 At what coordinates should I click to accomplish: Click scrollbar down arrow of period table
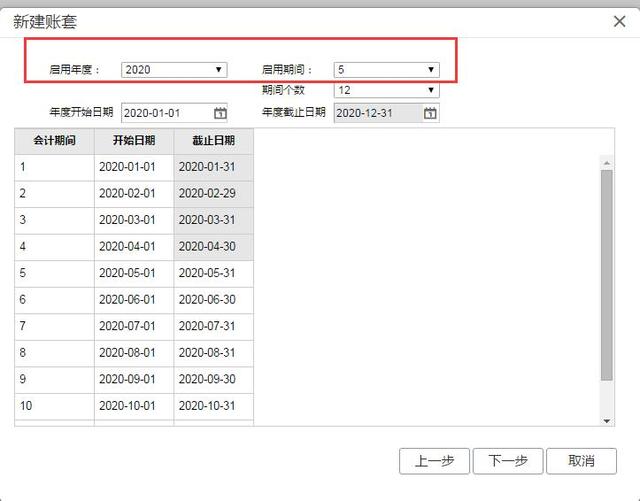click(x=607, y=421)
